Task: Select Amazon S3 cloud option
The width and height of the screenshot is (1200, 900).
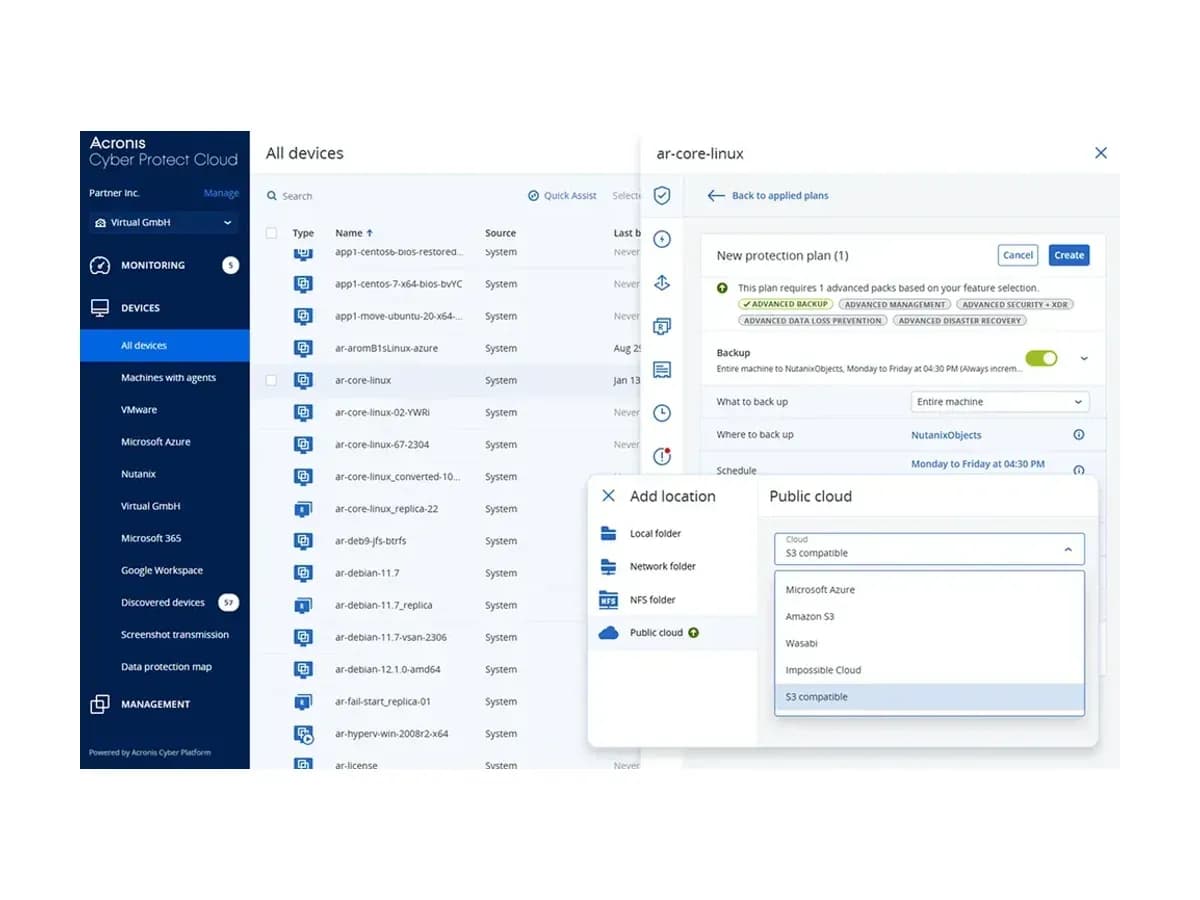Action: point(929,617)
